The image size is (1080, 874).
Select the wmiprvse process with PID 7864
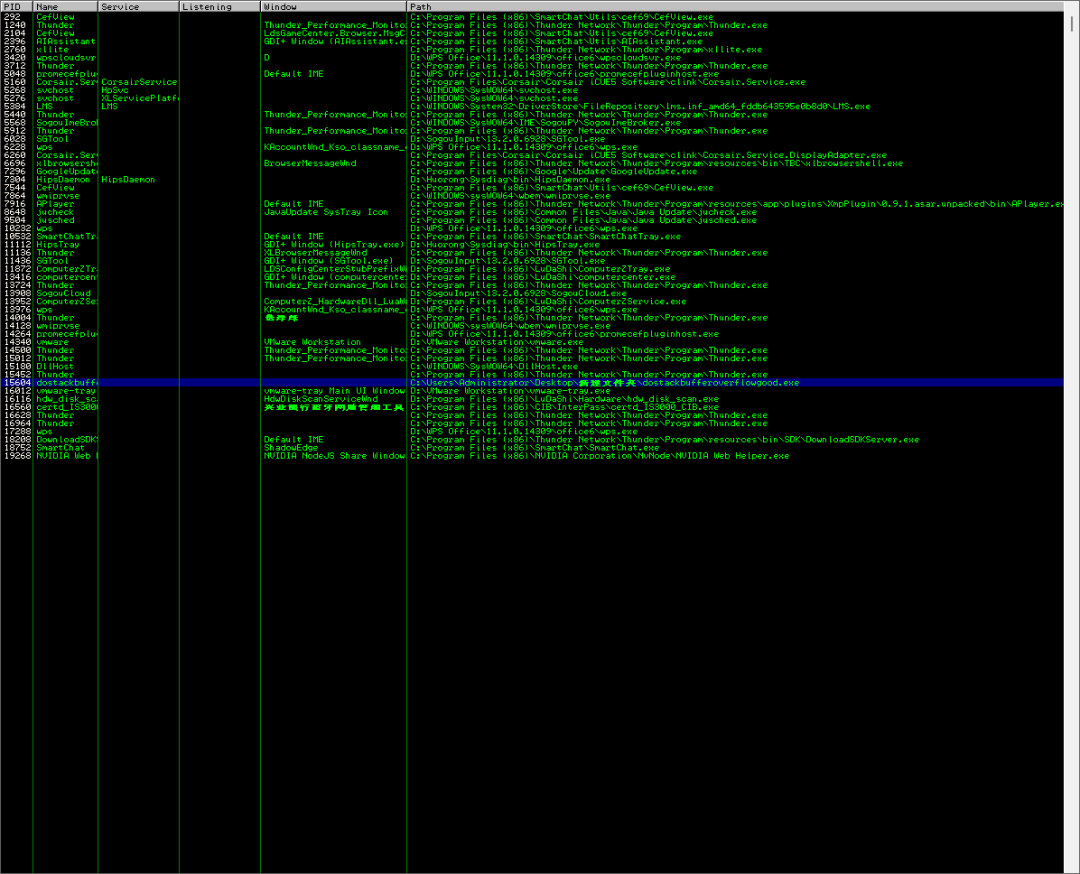[x=532, y=196]
